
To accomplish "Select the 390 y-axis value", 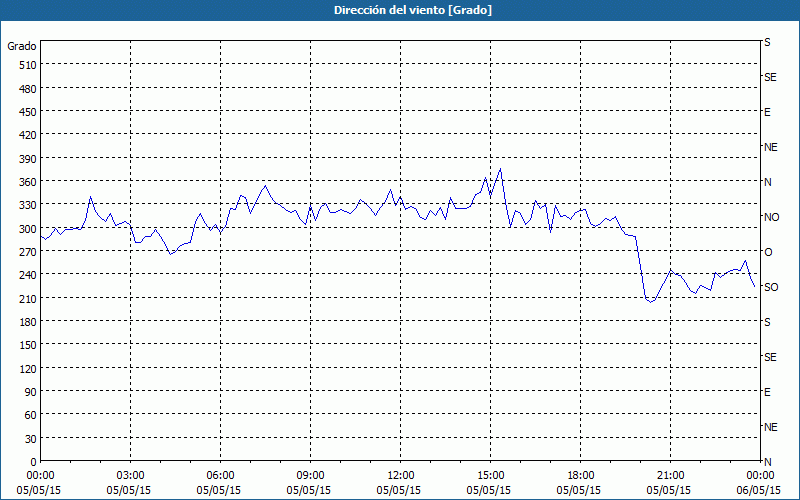I will click(x=28, y=159).
